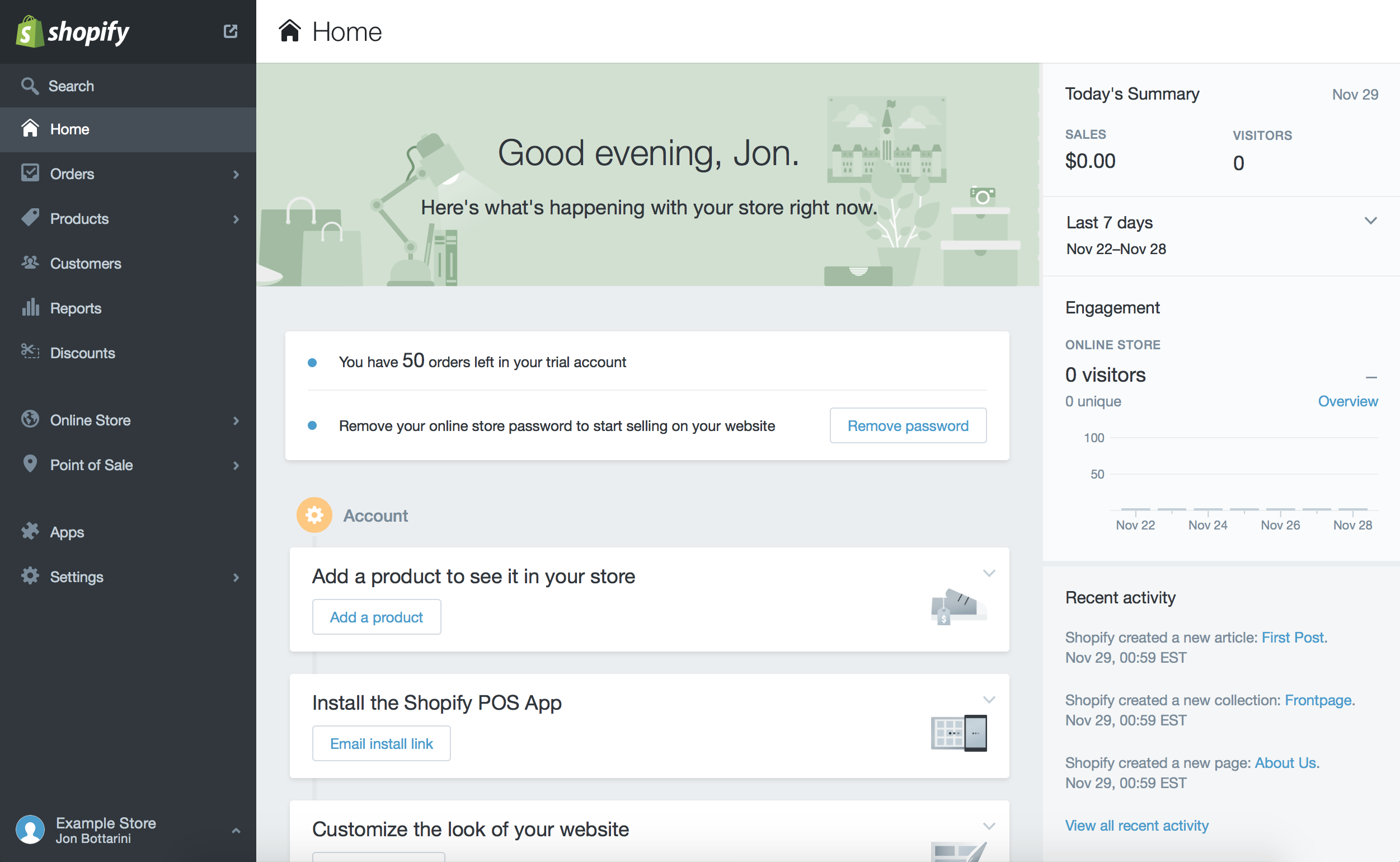Open store in new window icon
This screenshot has width=1400, height=862.
(x=230, y=31)
